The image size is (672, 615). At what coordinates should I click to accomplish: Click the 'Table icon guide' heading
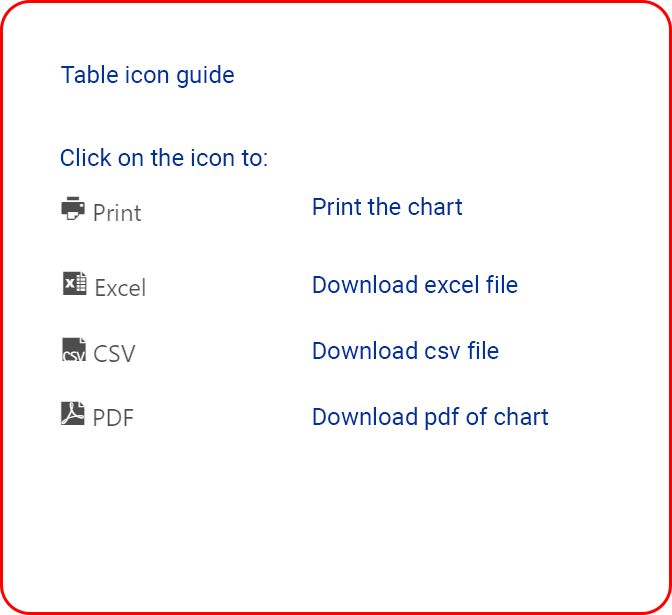(x=147, y=75)
